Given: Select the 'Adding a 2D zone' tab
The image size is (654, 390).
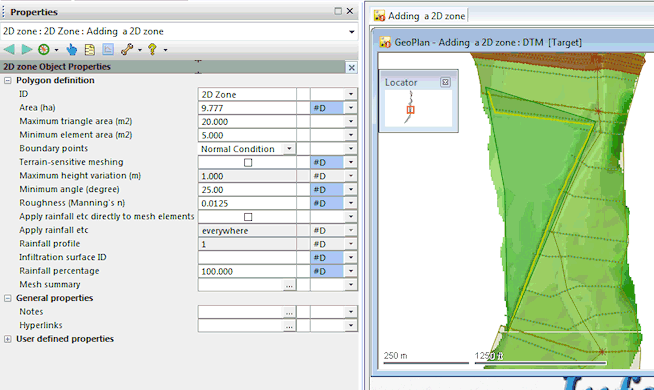Looking at the screenshot, I should (x=420, y=16).
